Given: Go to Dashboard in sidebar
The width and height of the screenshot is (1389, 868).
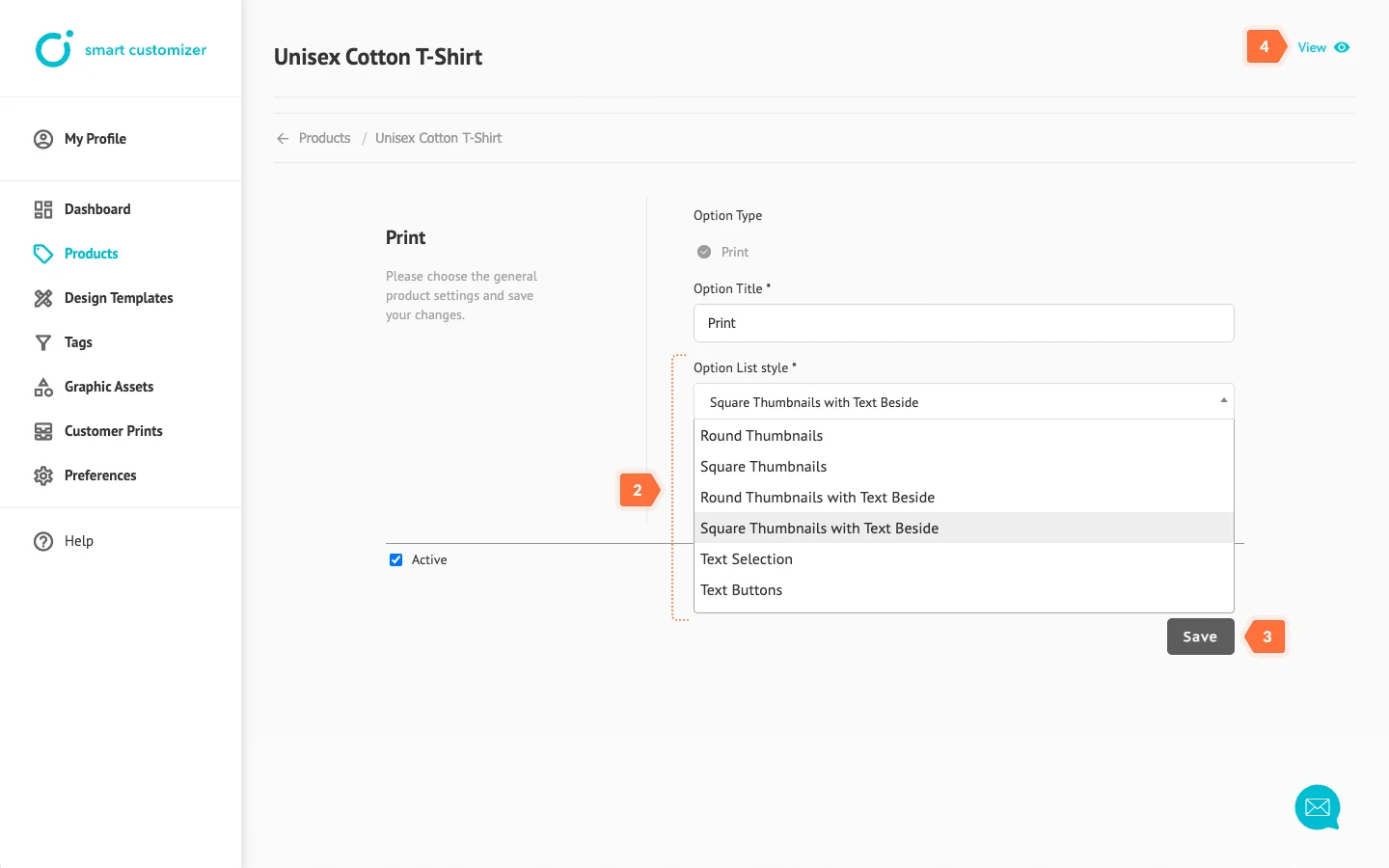Looking at the screenshot, I should point(97,209).
